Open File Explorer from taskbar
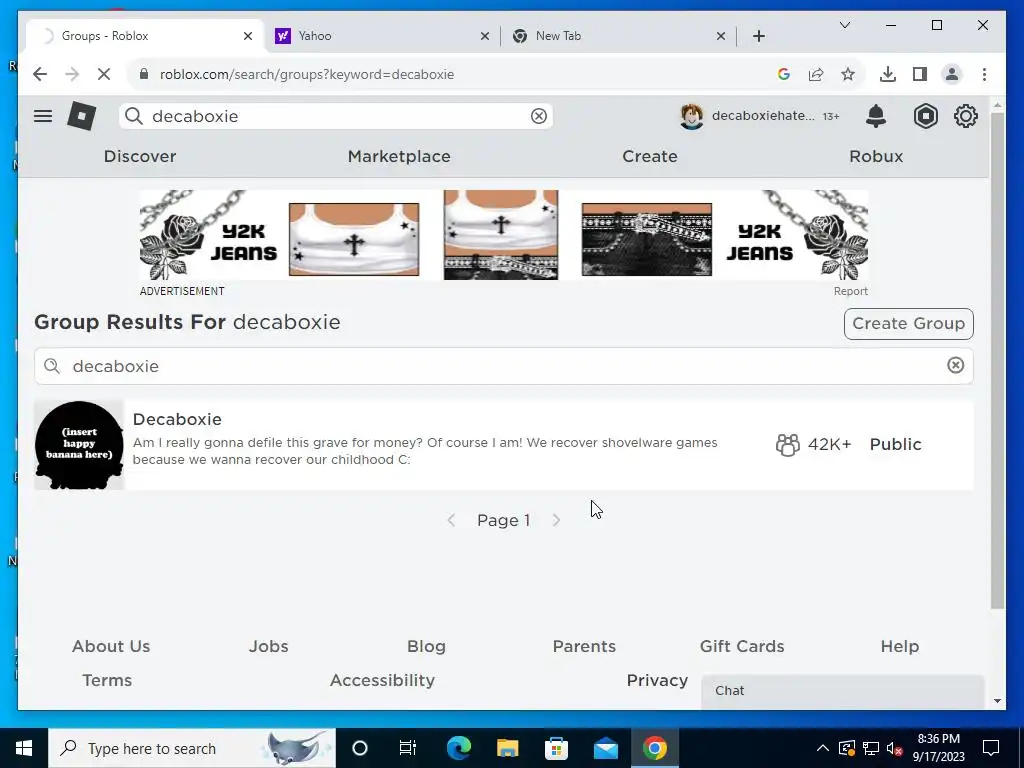The width and height of the screenshot is (1024, 768). (x=507, y=748)
